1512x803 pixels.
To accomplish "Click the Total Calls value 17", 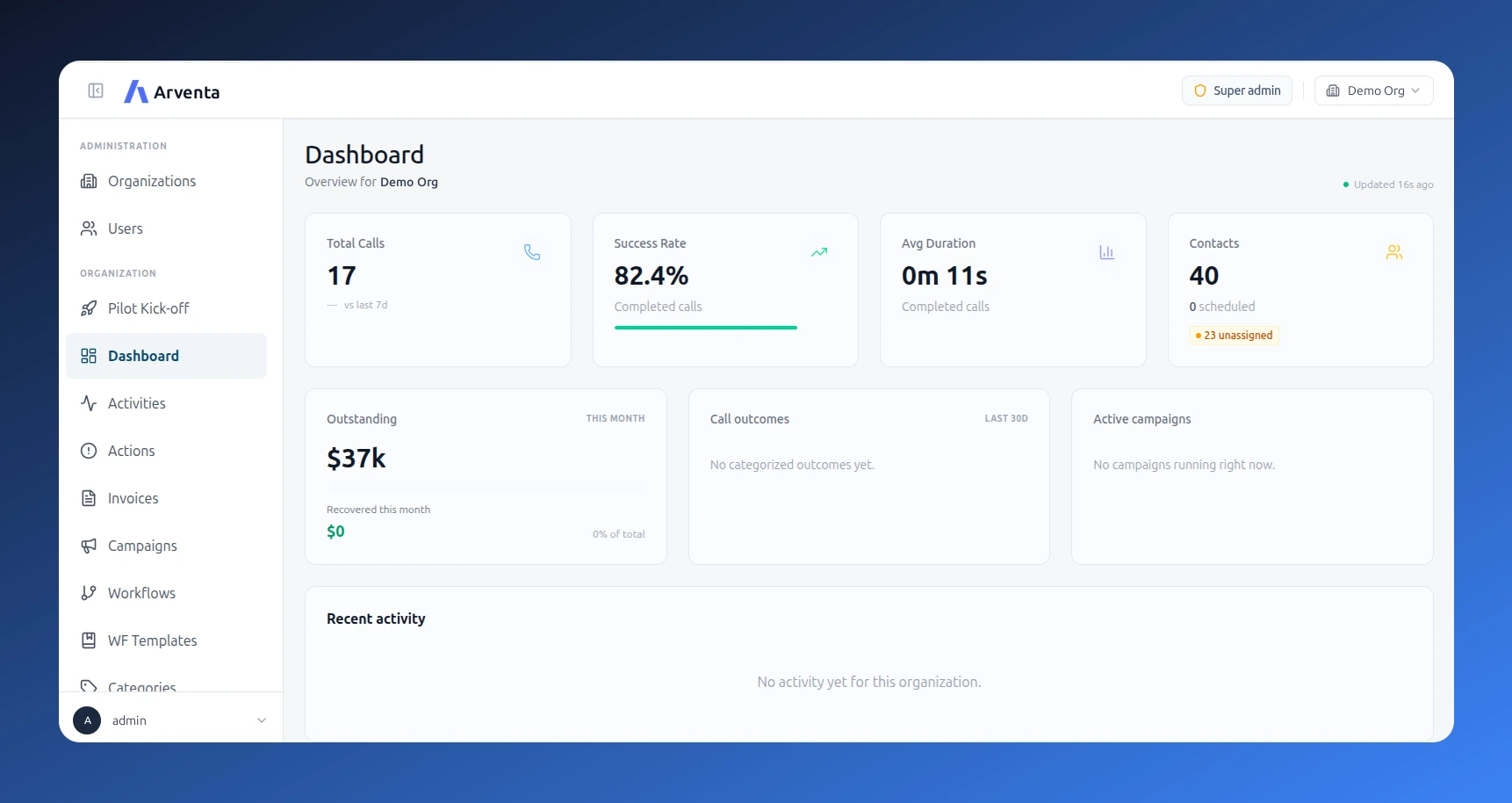I will point(342,276).
